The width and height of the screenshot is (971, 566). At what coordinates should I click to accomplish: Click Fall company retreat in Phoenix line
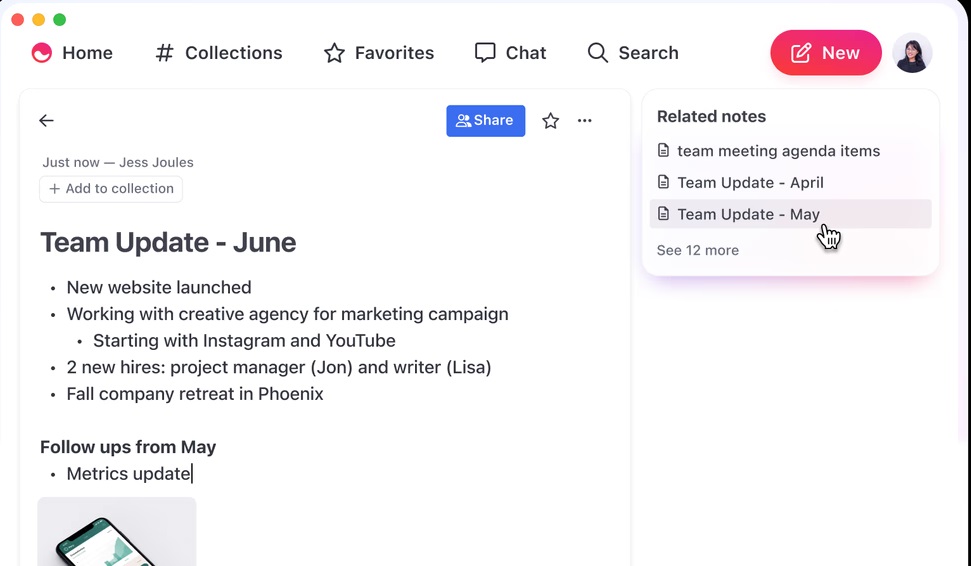tap(195, 394)
